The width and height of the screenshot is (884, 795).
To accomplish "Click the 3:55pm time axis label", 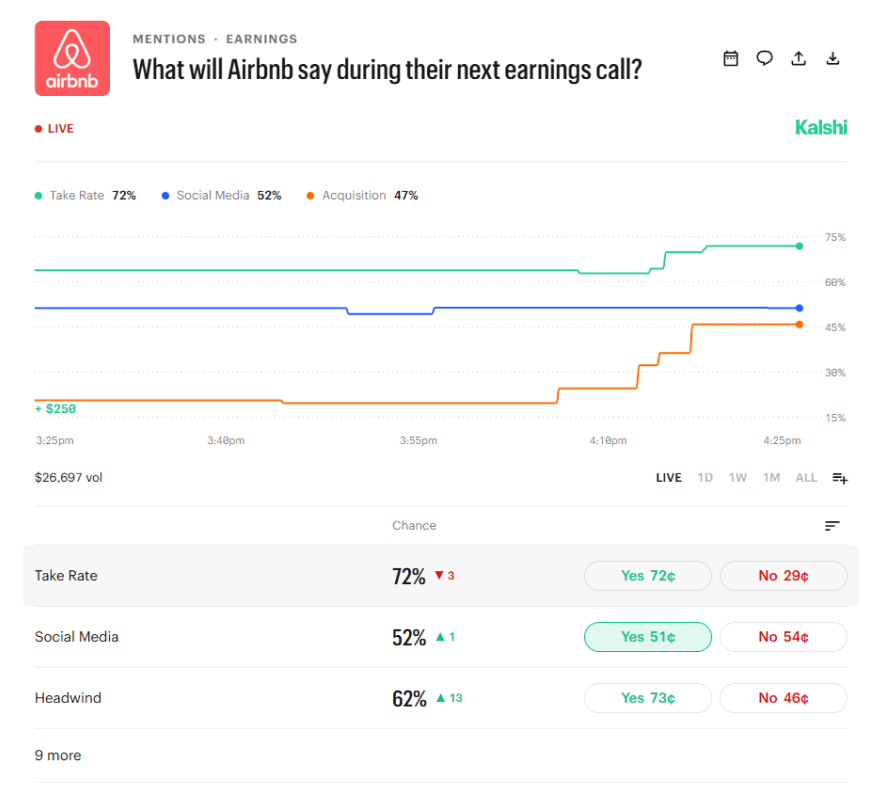I will 418,440.
